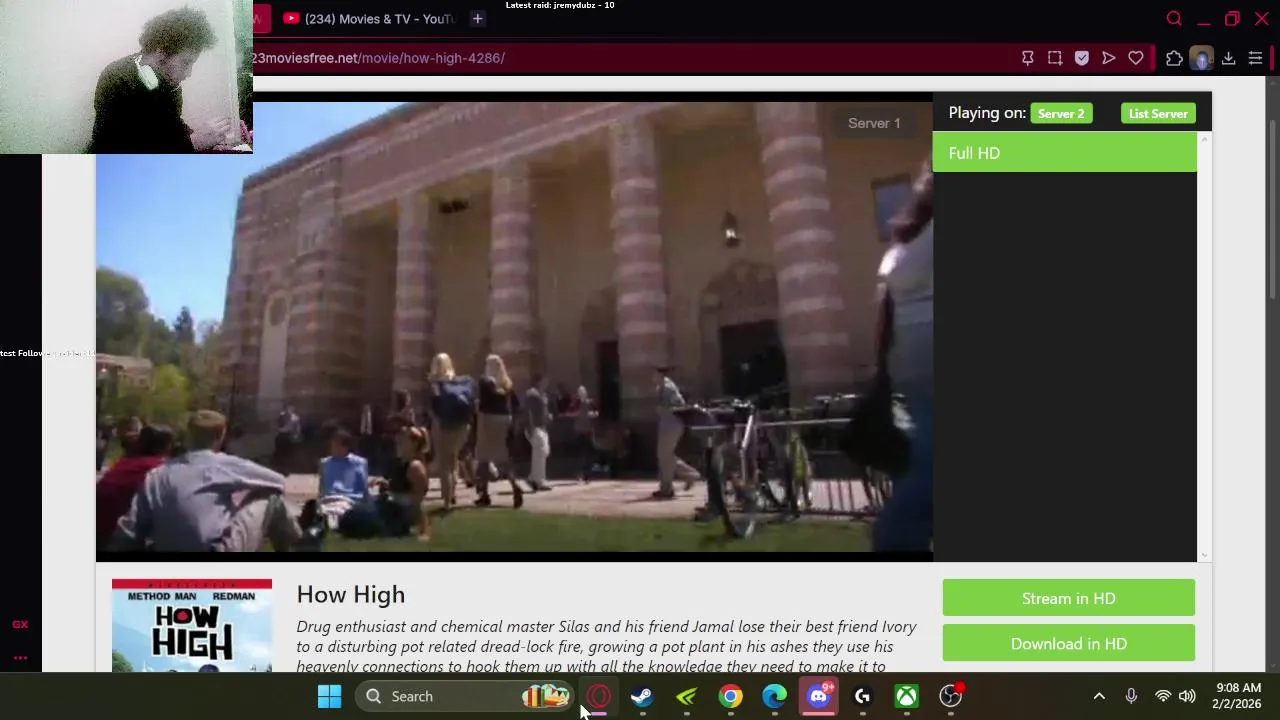Launch Steam from the taskbar
1280x720 pixels.
pyautogui.click(x=642, y=696)
